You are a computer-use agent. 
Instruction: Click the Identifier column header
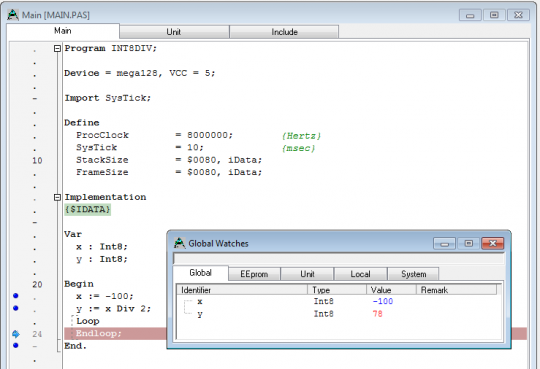tap(242, 290)
